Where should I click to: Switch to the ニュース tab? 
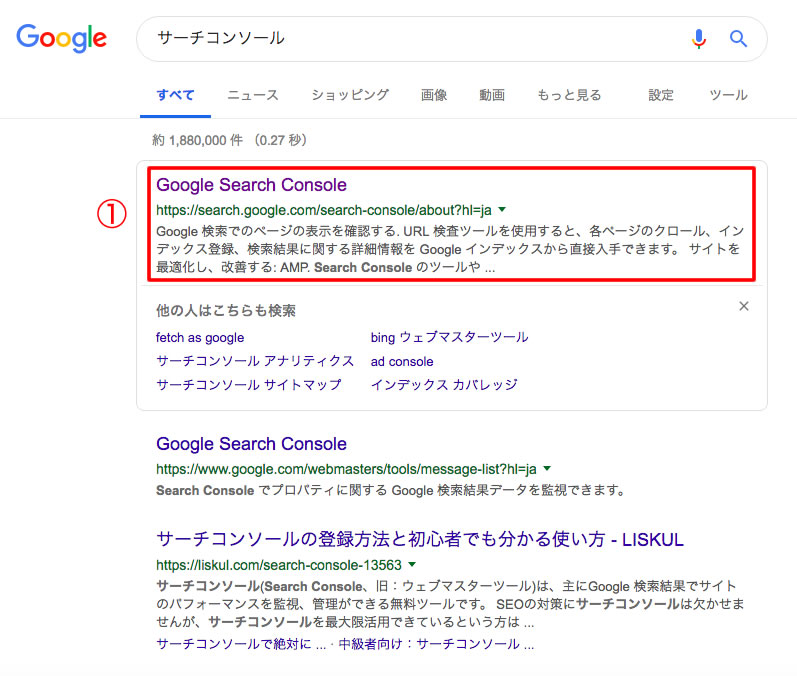coord(252,95)
